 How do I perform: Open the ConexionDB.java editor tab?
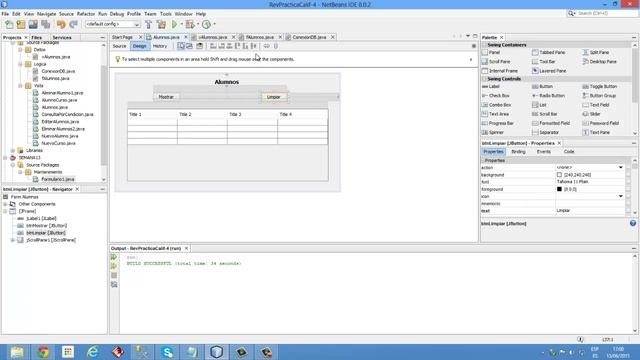point(309,37)
